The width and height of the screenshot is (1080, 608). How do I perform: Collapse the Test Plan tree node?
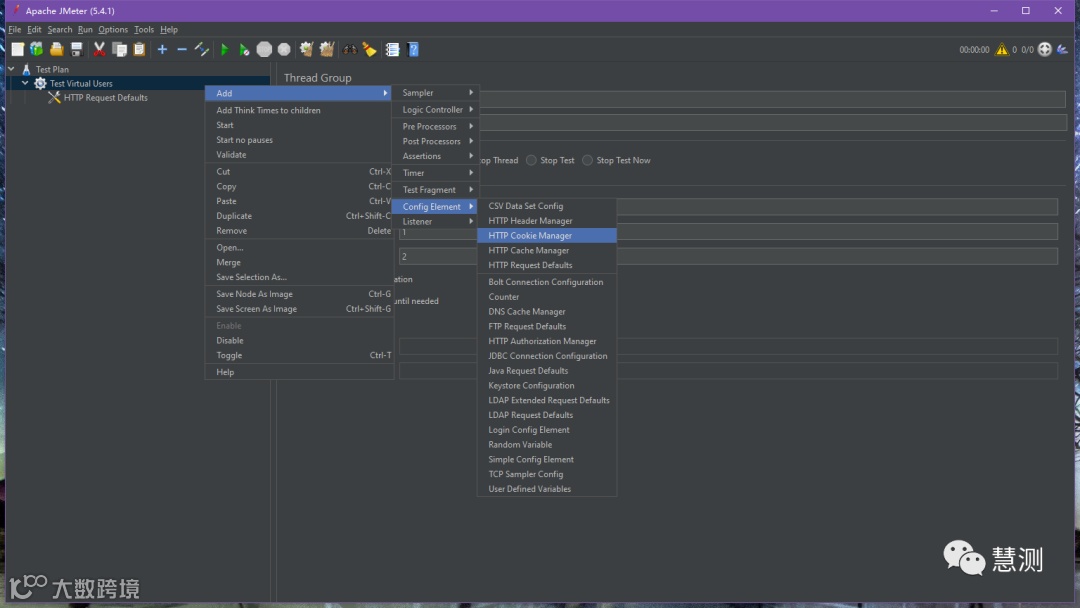point(11,69)
